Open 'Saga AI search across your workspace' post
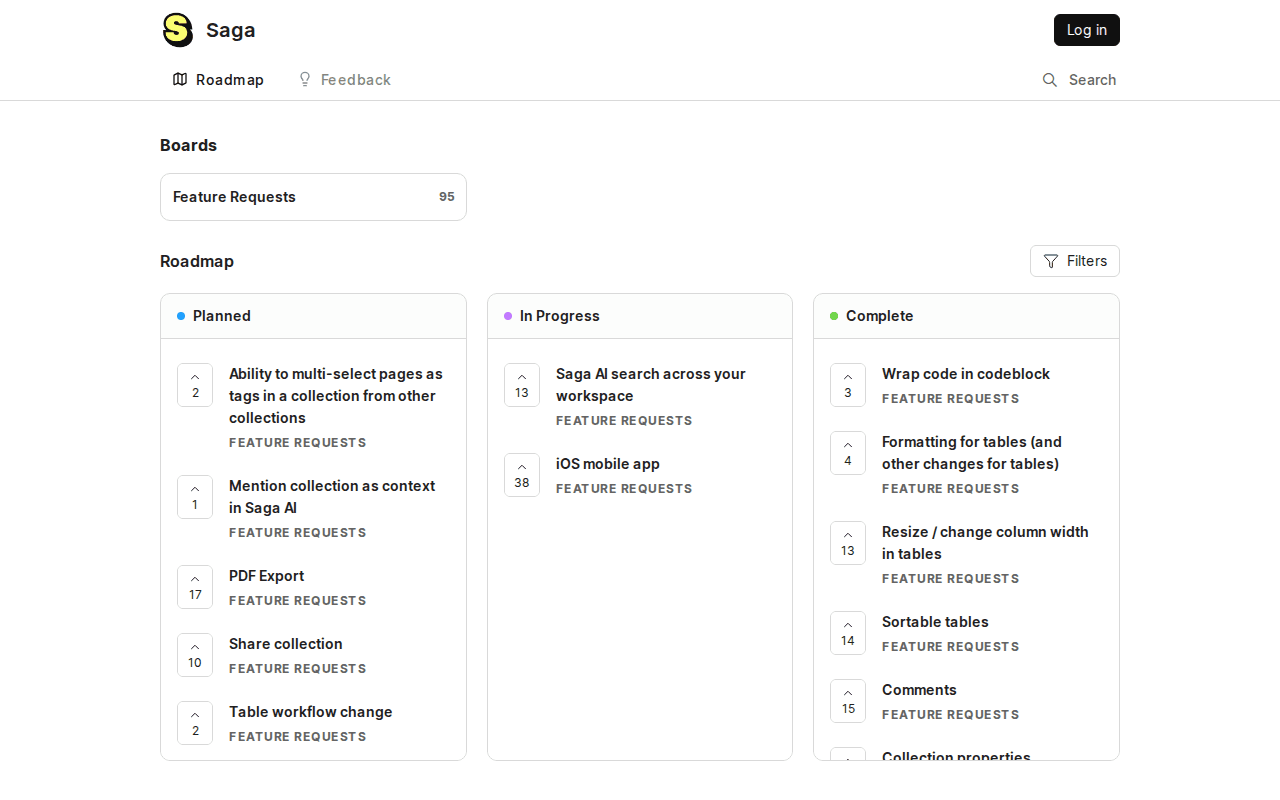The width and height of the screenshot is (1280, 800). [x=651, y=385]
